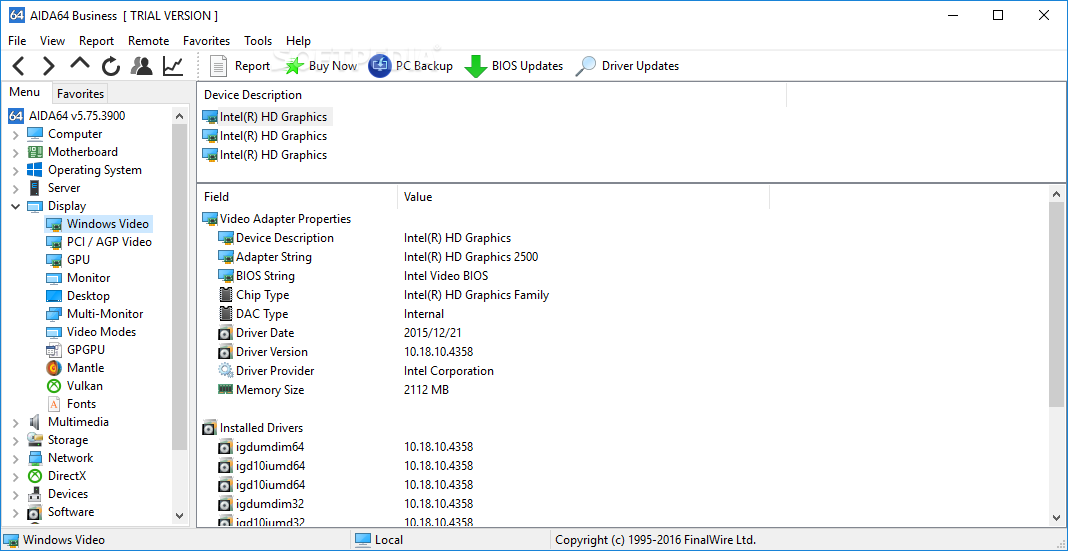The width and height of the screenshot is (1068, 551).
Task: Click the Computer icon in the tree
Action: click(35, 134)
